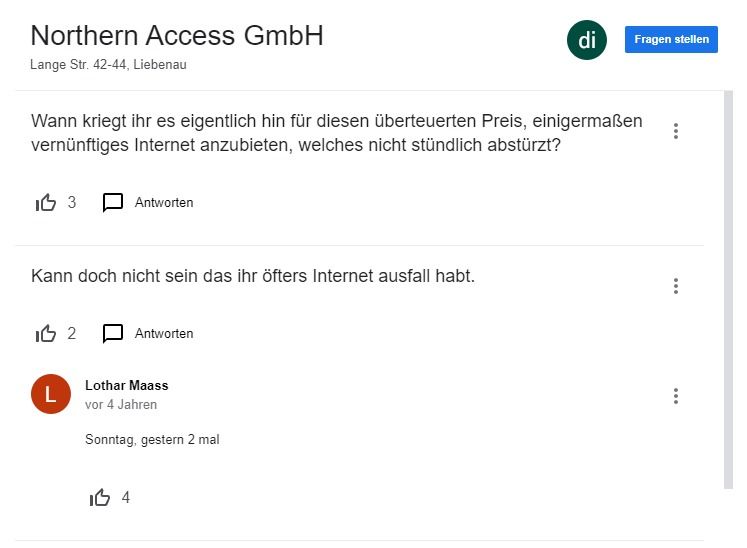Click the answer text 'Sonntag, gestern 2 mal'
The image size is (747, 548).
[152, 440]
